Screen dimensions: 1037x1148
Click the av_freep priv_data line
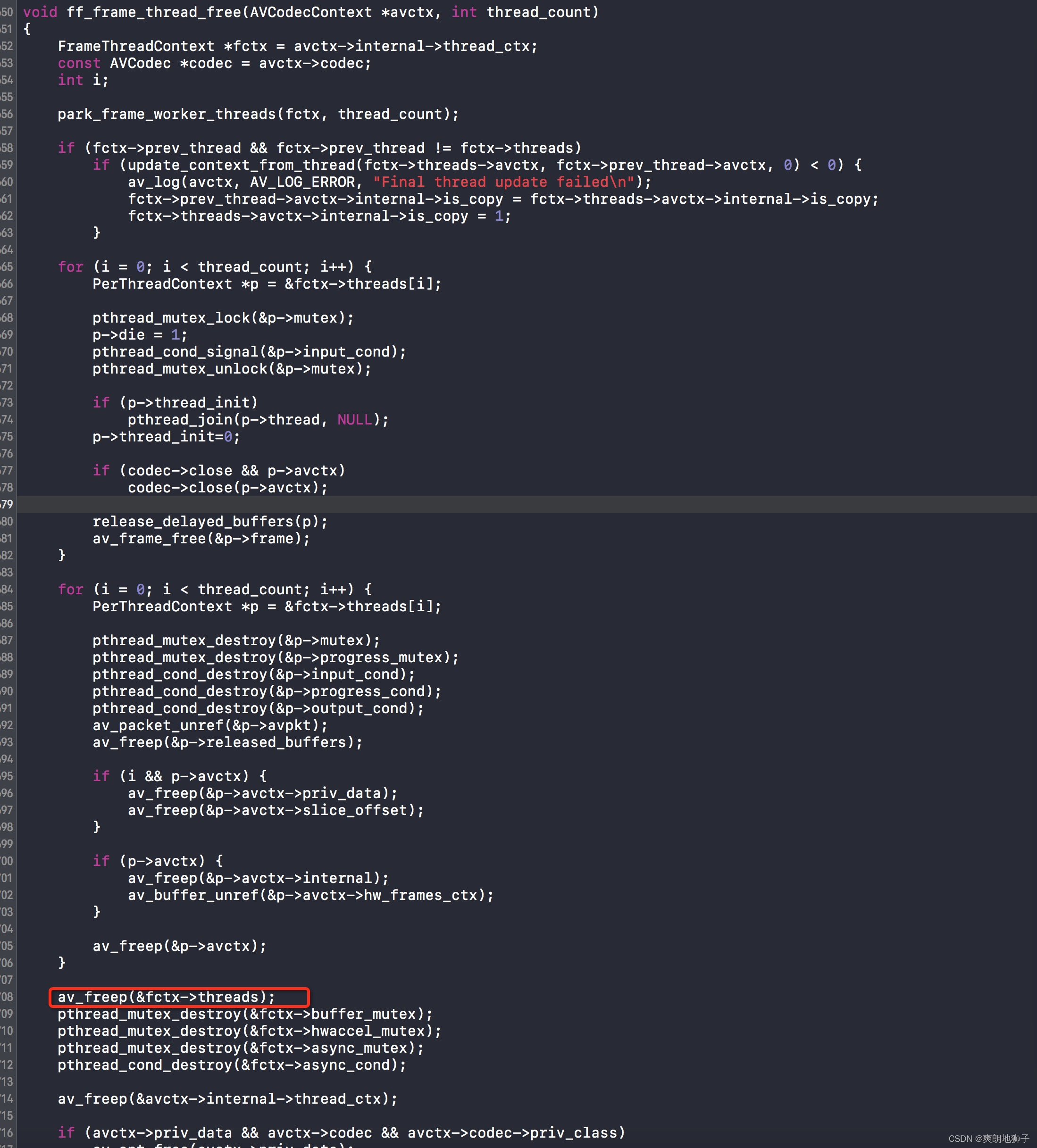[x=262, y=793]
